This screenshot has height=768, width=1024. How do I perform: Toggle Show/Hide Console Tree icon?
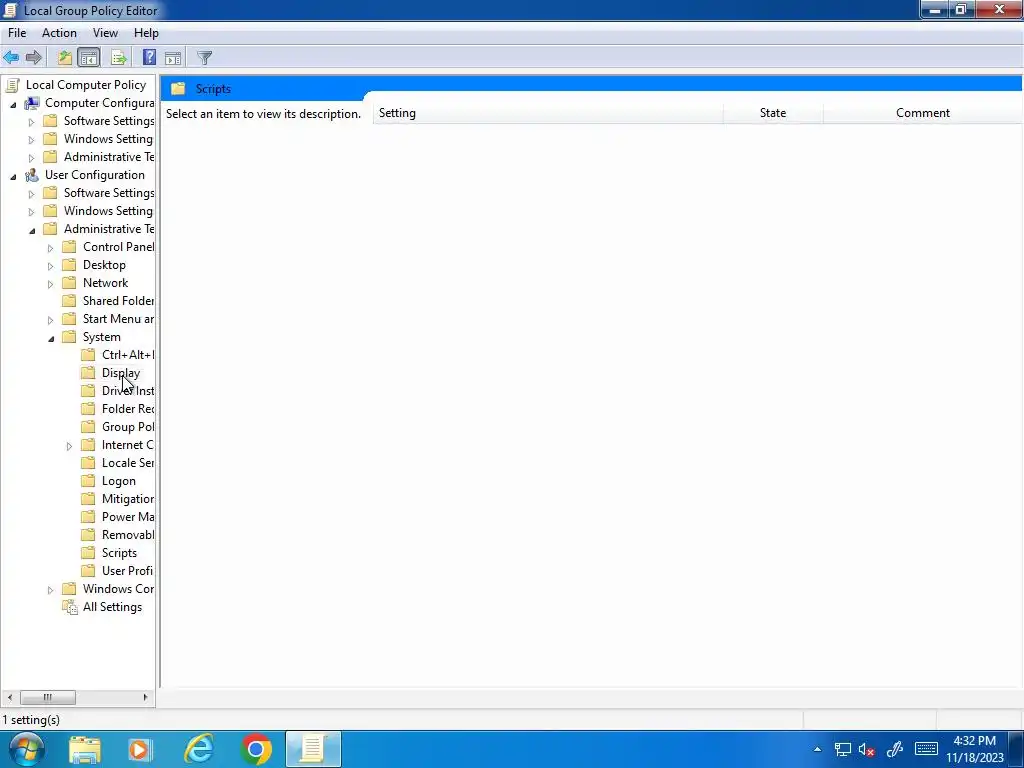click(x=88, y=57)
